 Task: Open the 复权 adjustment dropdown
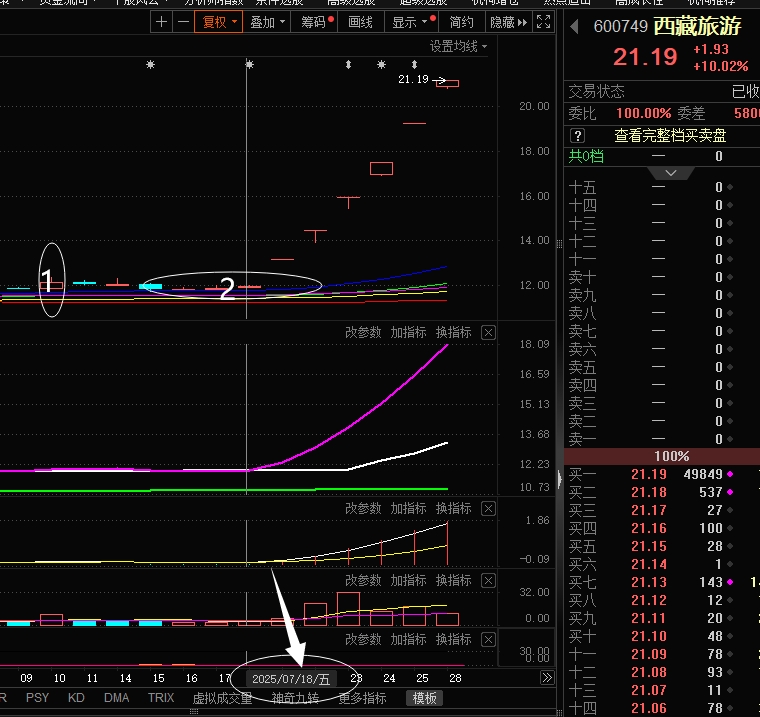click(x=219, y=22)
